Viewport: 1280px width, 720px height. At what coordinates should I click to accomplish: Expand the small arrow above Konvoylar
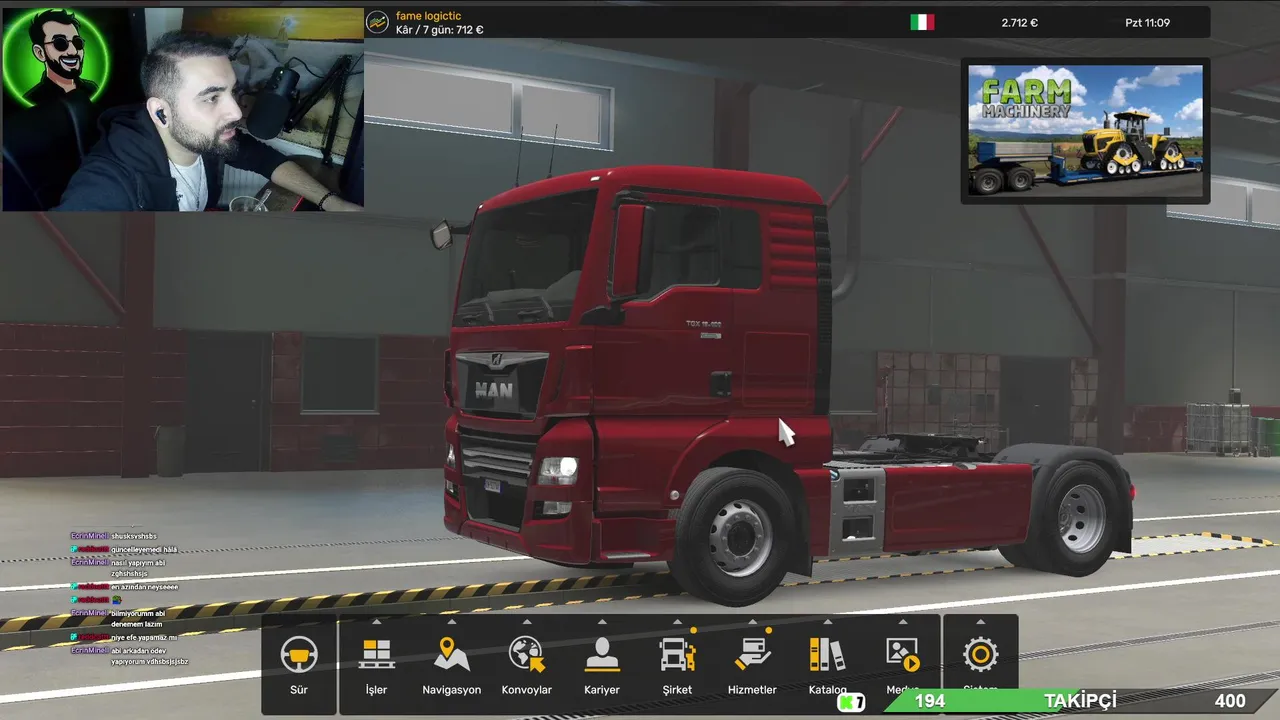527,622
